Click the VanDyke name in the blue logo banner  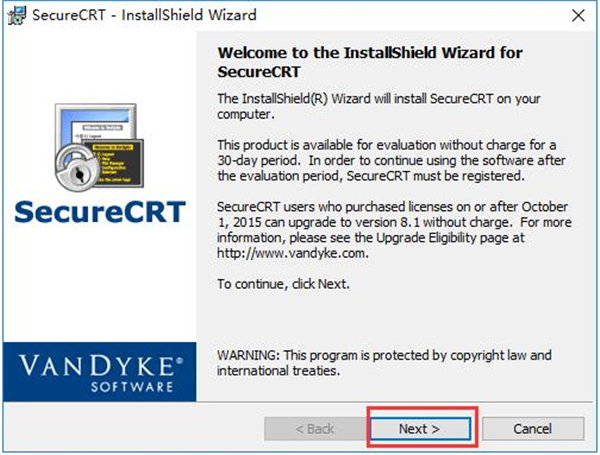[100, 363]
